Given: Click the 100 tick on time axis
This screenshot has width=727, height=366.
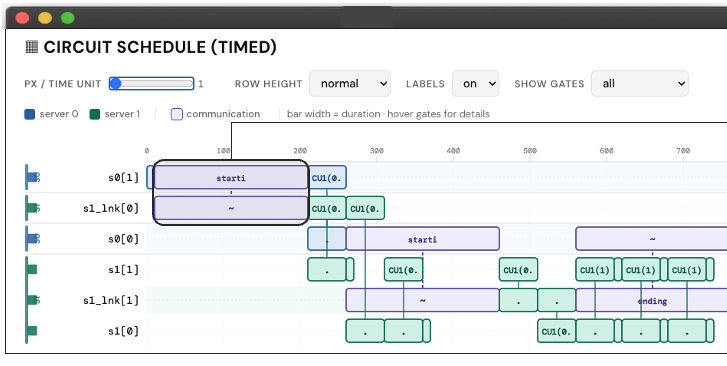Looking at the screenshot, I should point(223,151).
